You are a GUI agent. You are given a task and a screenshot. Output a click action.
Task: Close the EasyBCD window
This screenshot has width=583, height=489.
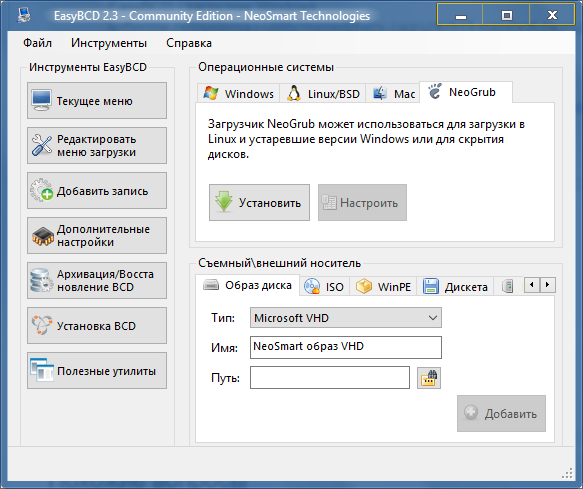coord(553,15)
